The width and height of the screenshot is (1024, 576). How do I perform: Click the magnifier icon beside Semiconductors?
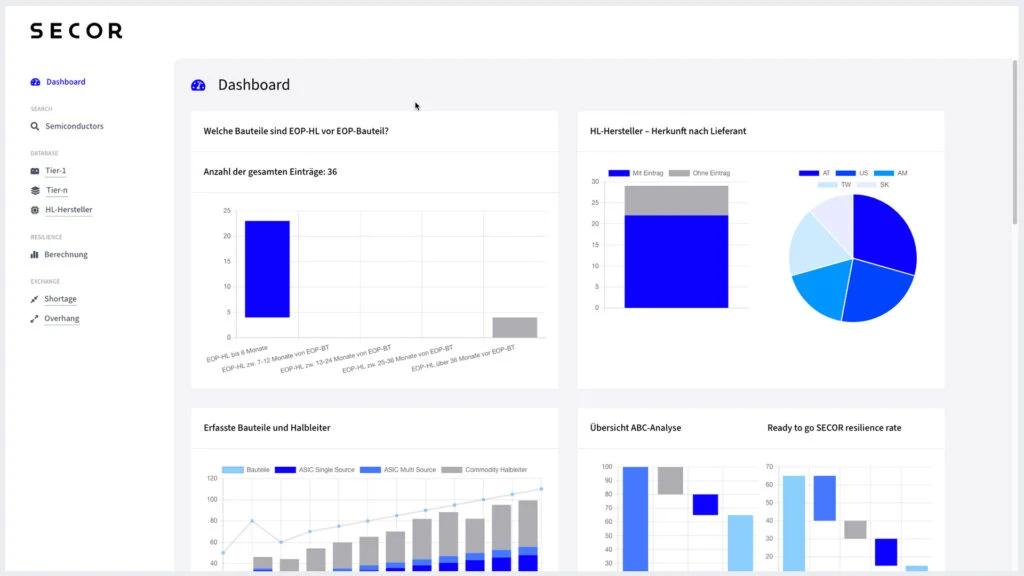pos(34,126)
